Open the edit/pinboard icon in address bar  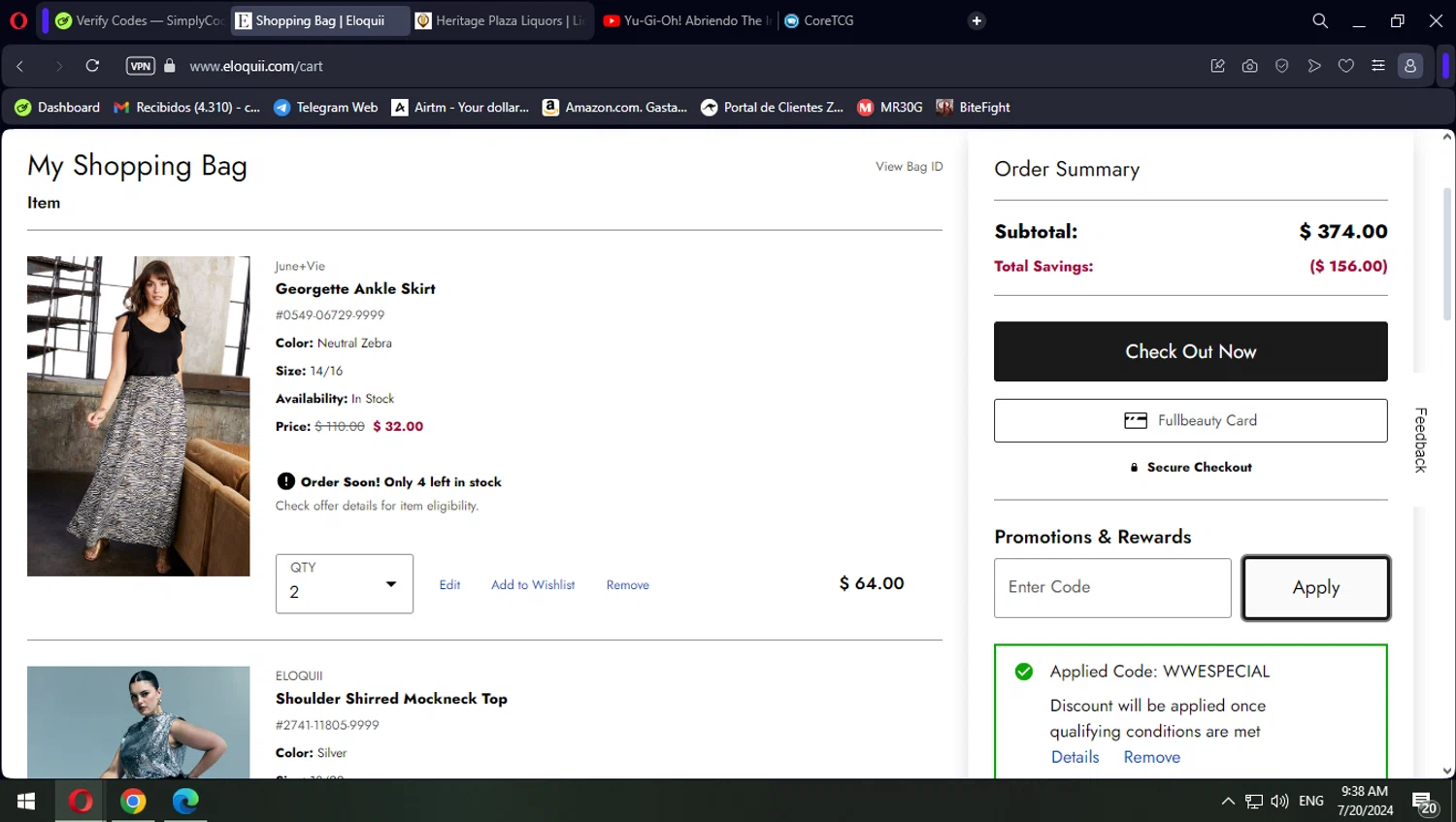point(1217,66)
